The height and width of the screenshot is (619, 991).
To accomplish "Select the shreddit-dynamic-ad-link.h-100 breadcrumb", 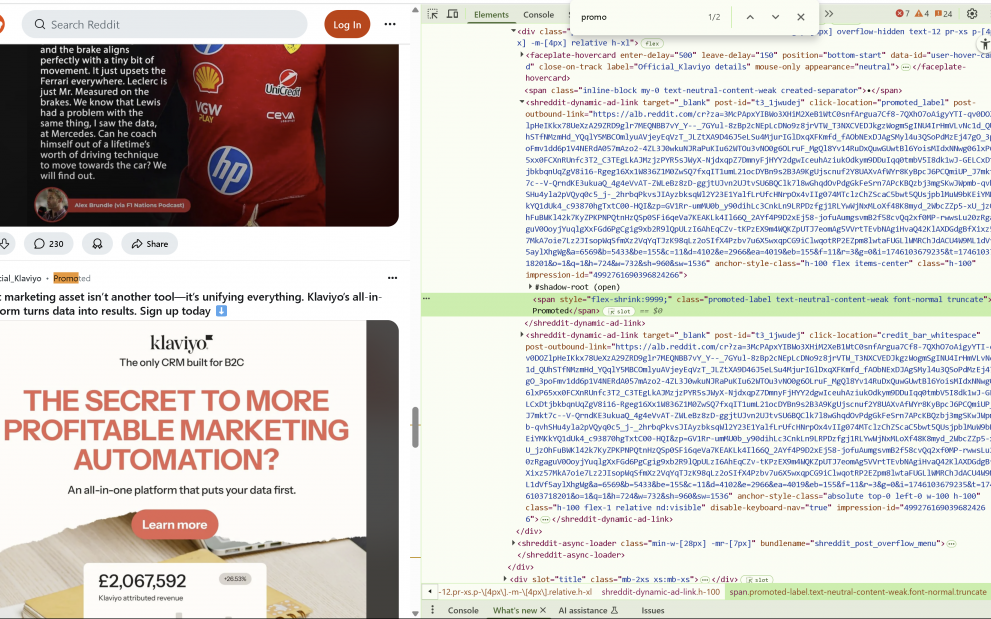I will click(660, 592).
